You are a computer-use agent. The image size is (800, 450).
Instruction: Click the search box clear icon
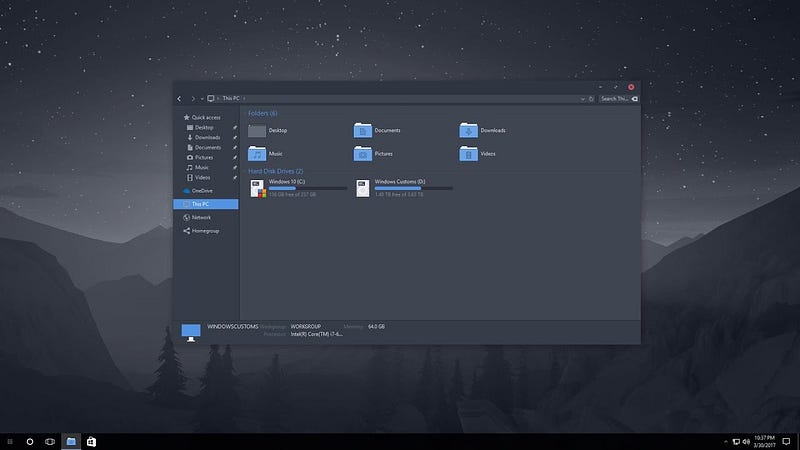[635, 99]
